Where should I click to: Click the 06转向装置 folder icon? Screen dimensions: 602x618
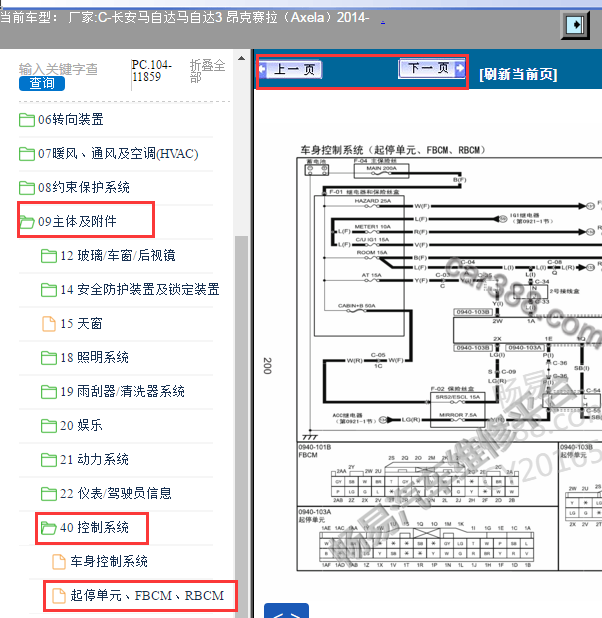27,119
